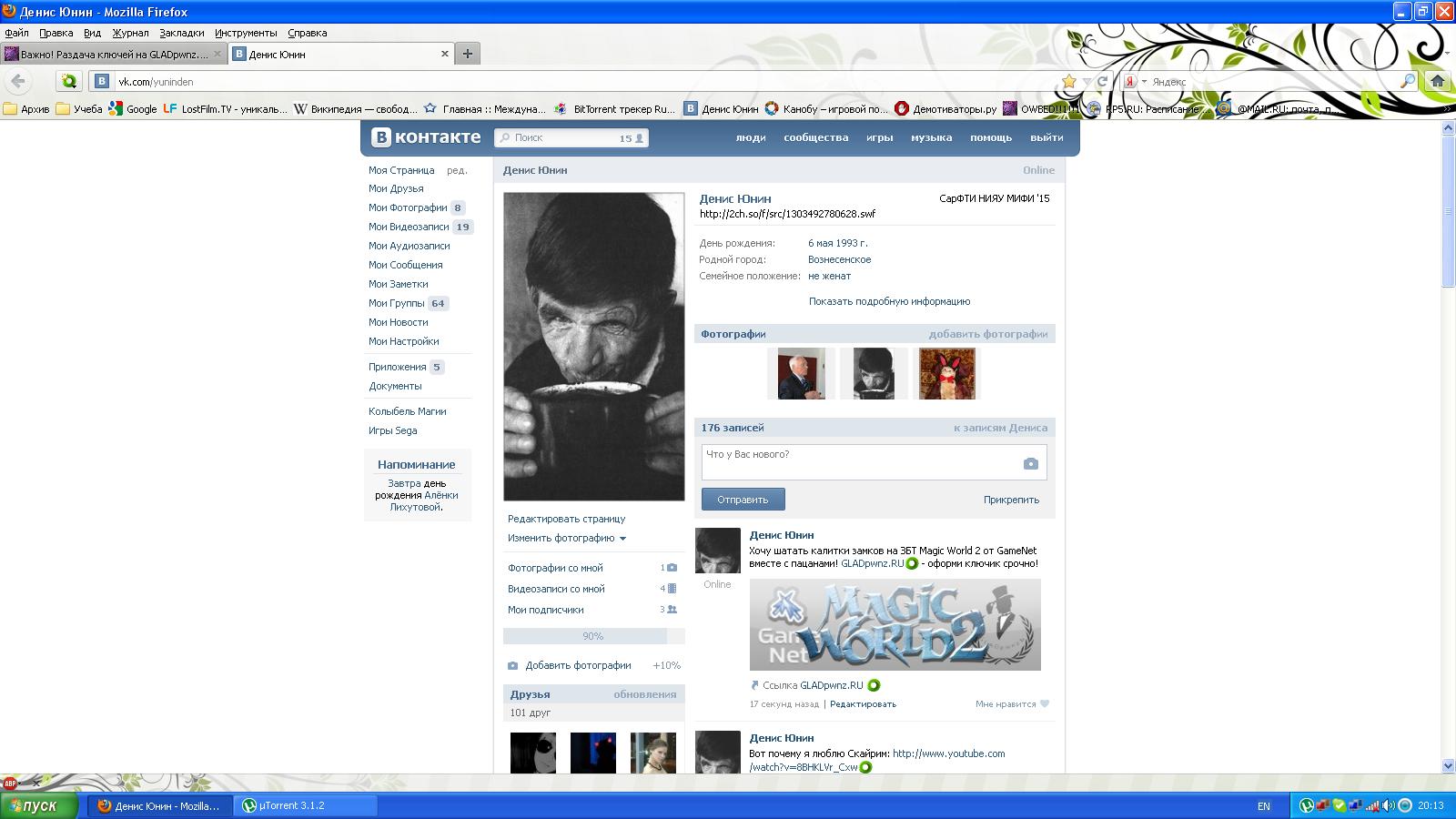Open the Демотиваторы.ру bookmark
Screen dimensions: 1456x819
tap(945, 109)
